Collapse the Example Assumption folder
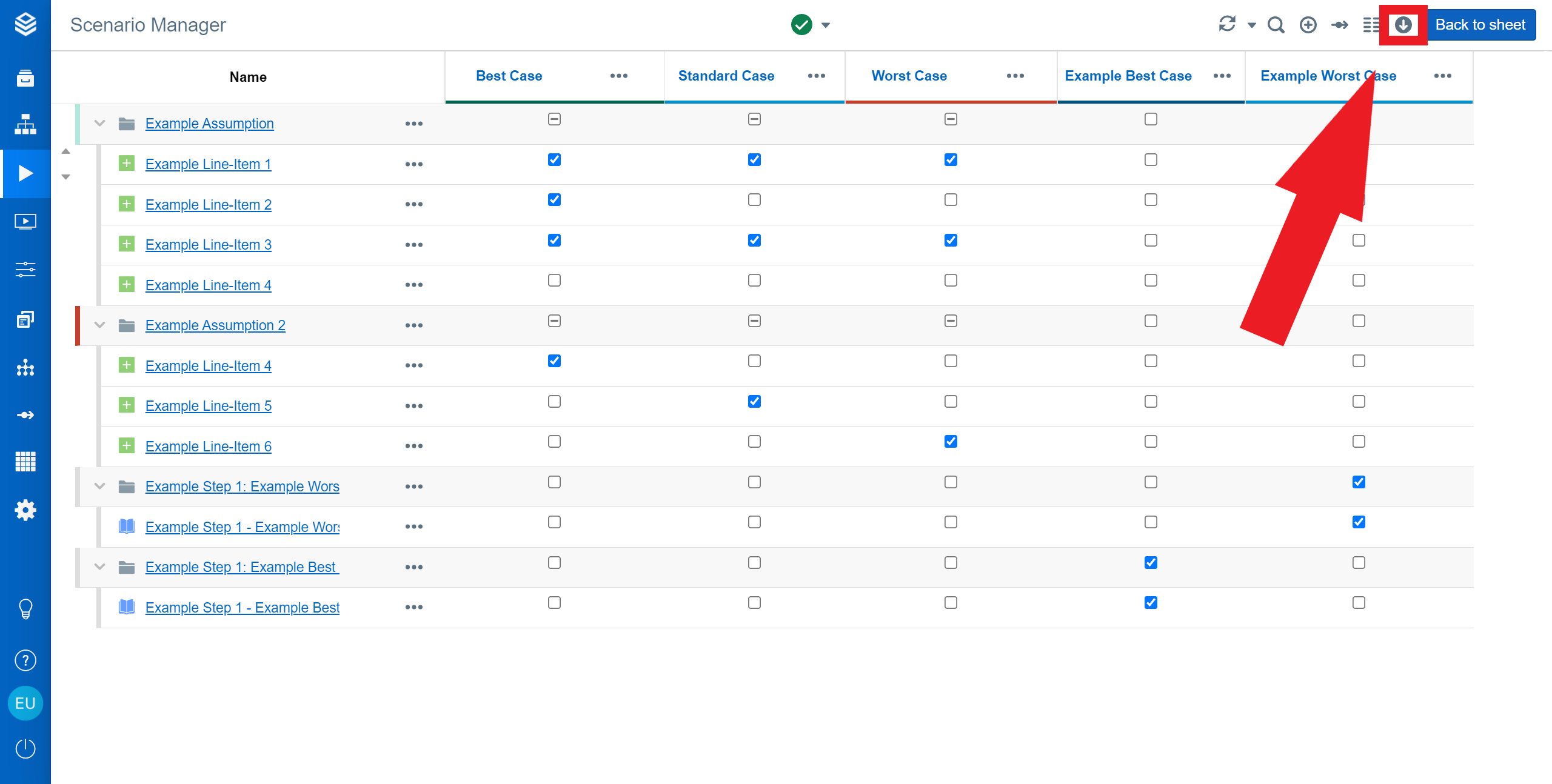The image size is (1552, 784). (x=100, y=124)
